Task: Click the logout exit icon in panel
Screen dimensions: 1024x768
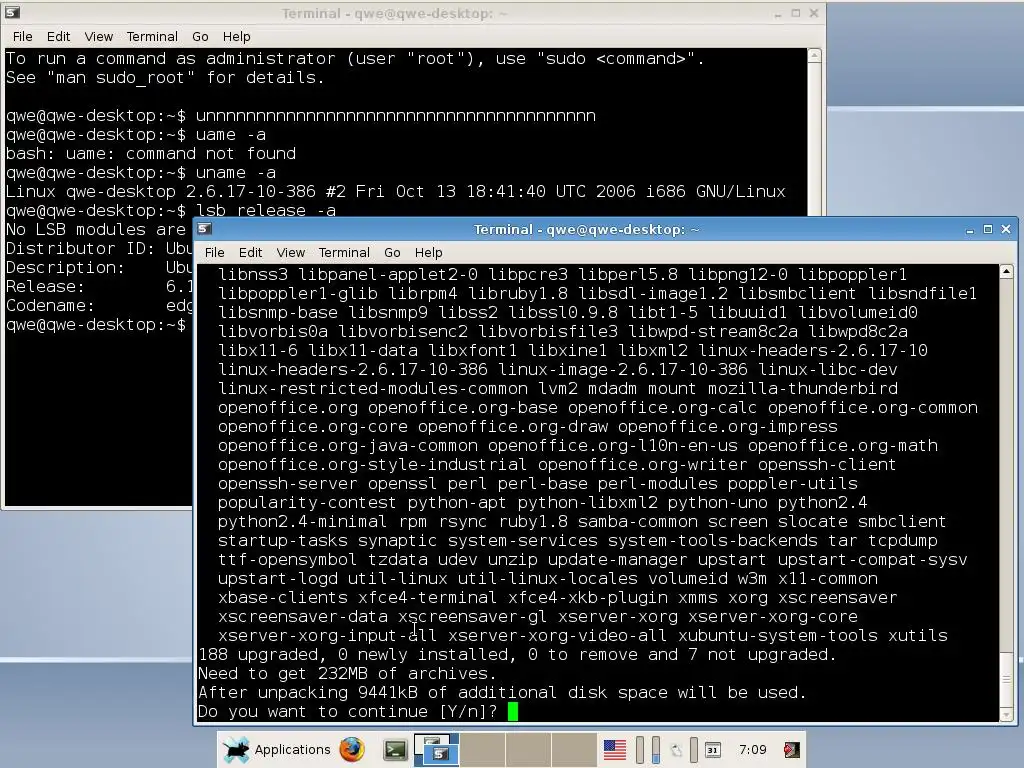Action: (792, 750)
